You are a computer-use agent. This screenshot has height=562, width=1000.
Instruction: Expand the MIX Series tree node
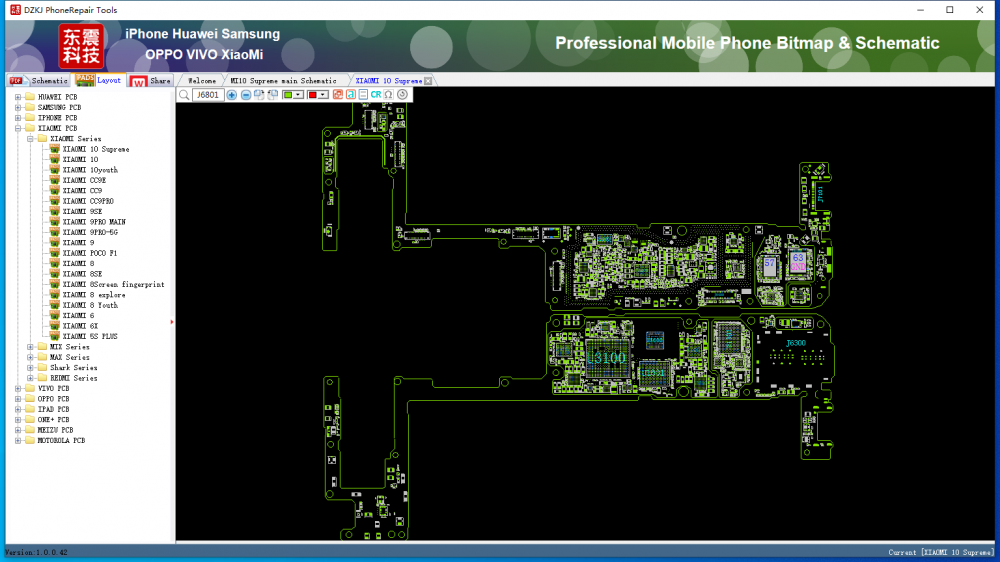[30, 347]
